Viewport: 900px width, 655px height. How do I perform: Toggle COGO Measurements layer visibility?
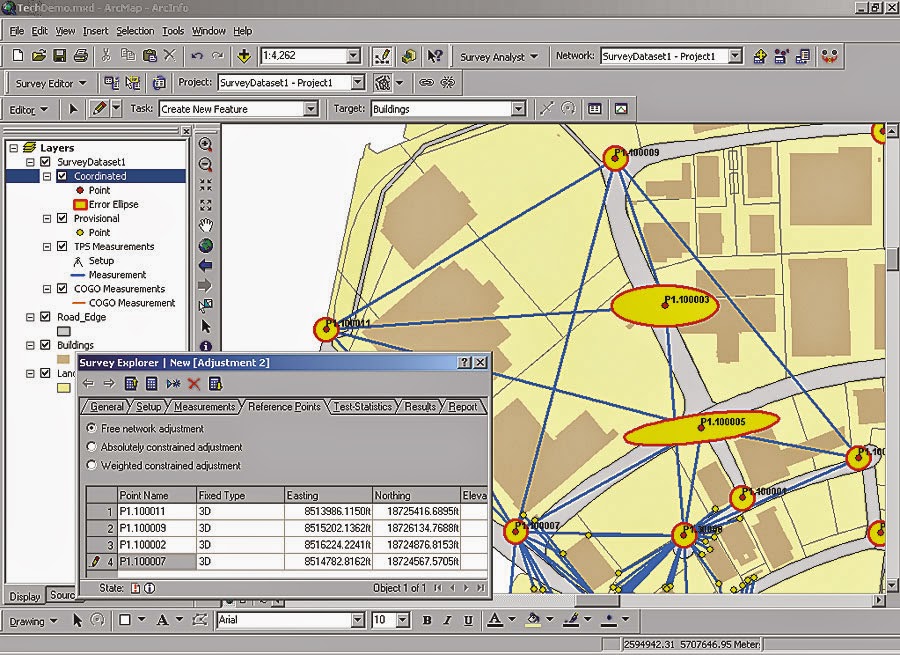click(62, 289)
